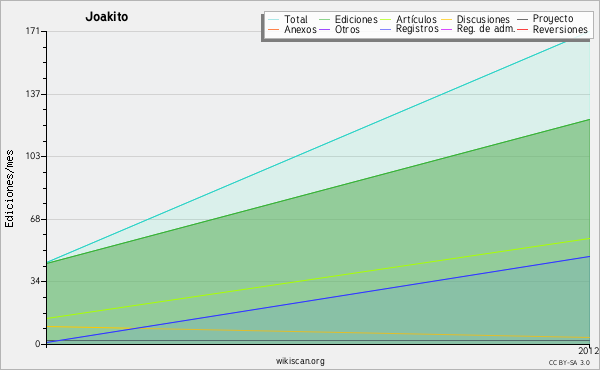Screen dimensions: 600x370
Task: Click the 34 y-axis value
Action: click(x=35, y=281)
